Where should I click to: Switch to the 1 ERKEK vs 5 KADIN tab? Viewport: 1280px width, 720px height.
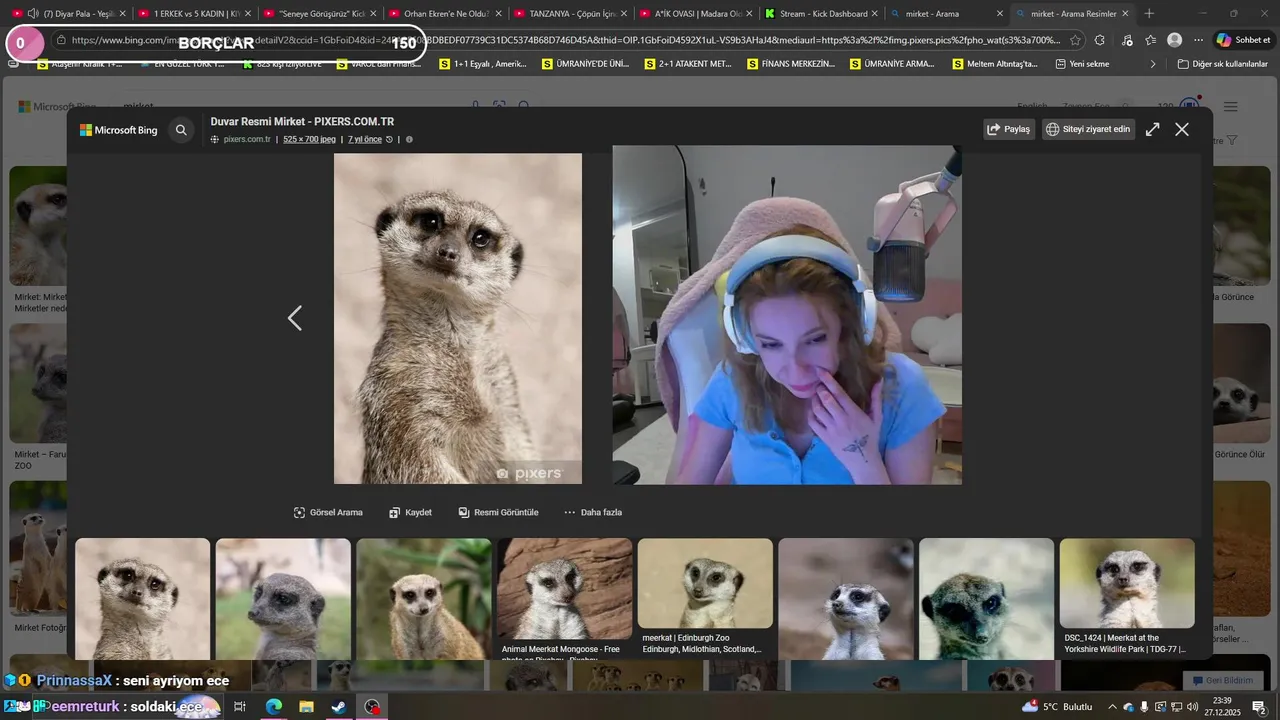click(194, 14)
